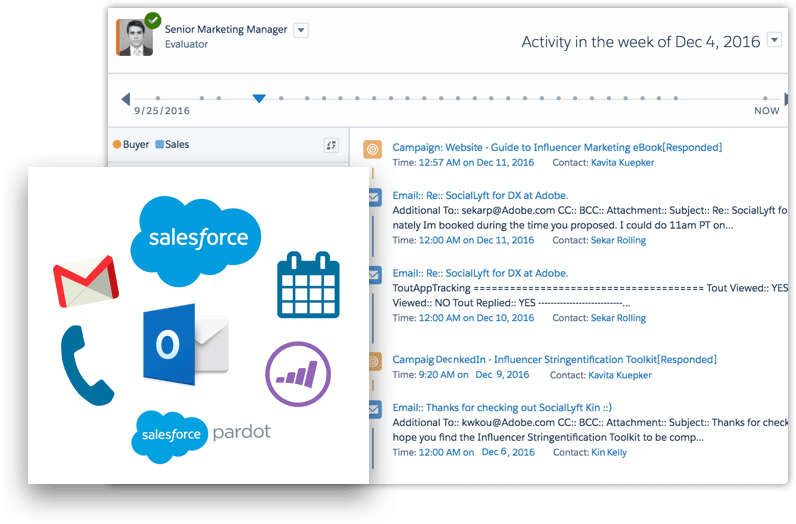Click the last timeline dot near NOW
This screenshot has width=796, height=524.
point(765,98)
